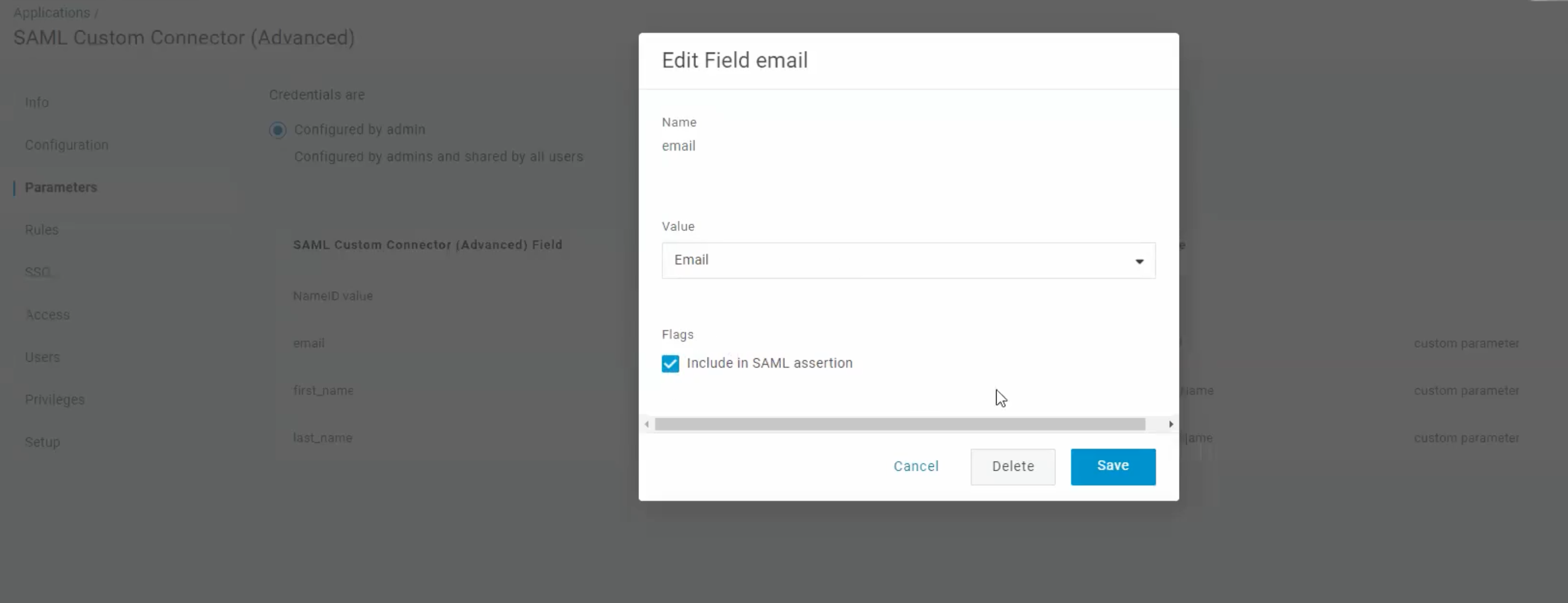Select Configured by admin radio button
The width and height of the screenshot is (1568, 603).
click(x=278, y=130)
